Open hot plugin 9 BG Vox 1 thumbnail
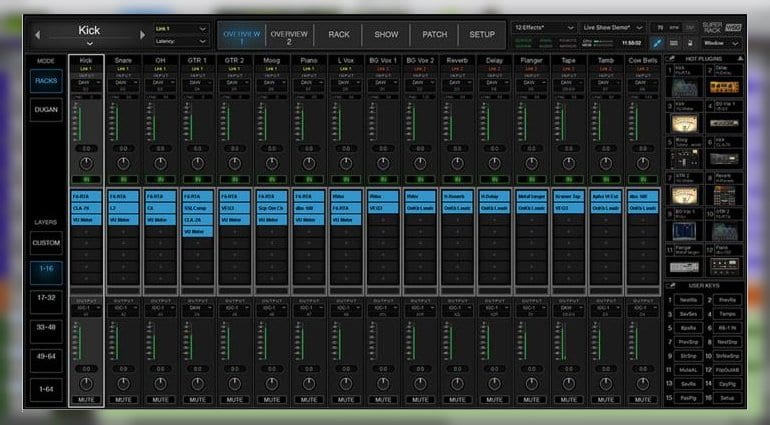This screenshot has height=425, width=770. [x=685, y=231]
